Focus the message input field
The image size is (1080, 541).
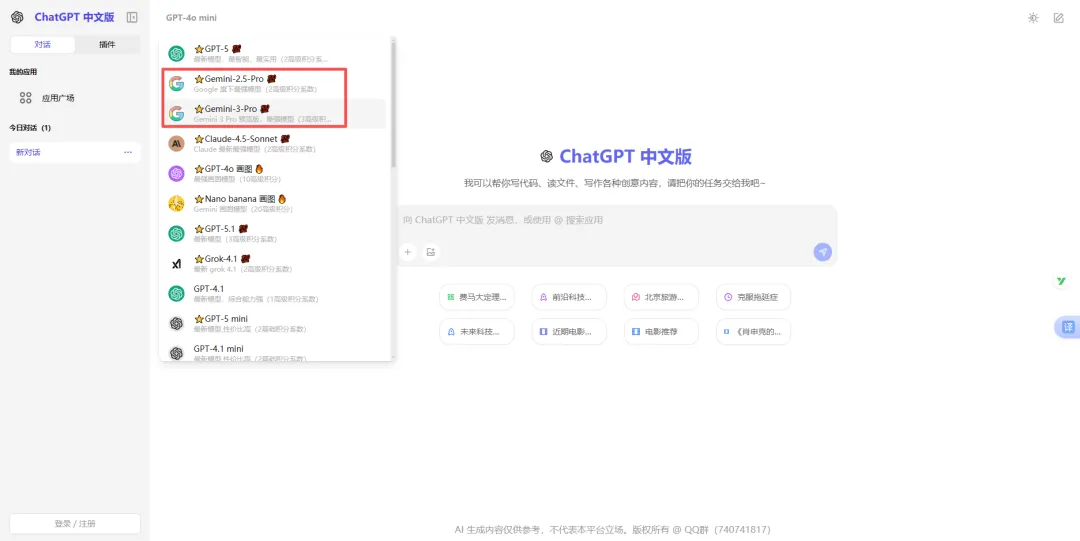click(x=617, y=221)
